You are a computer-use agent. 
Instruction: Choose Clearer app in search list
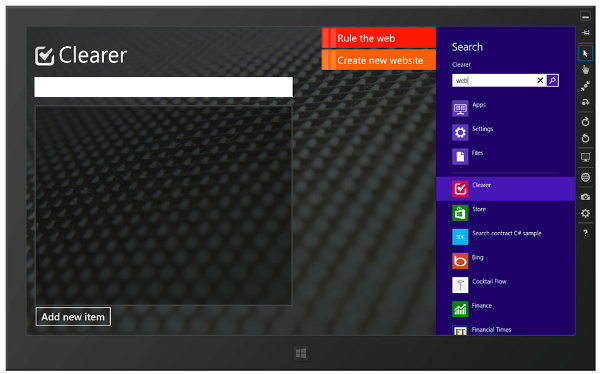pos(505,189)
